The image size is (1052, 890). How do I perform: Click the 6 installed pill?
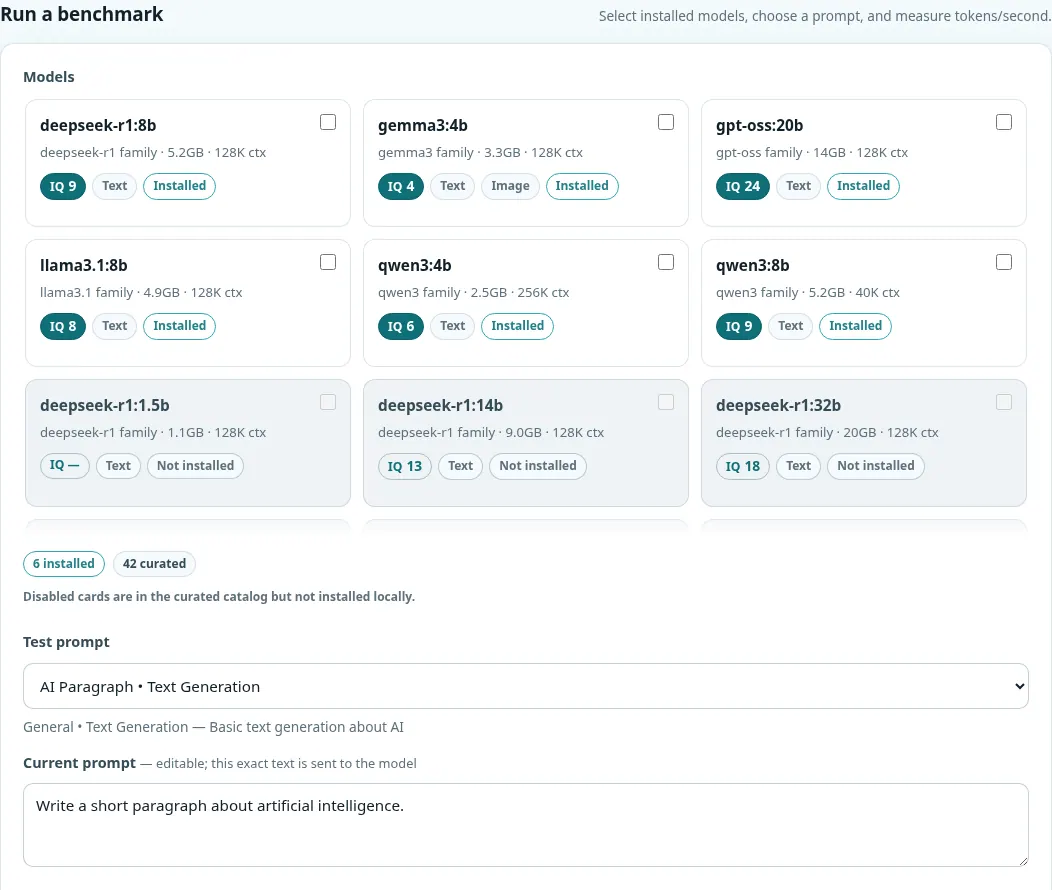point(64,564)
